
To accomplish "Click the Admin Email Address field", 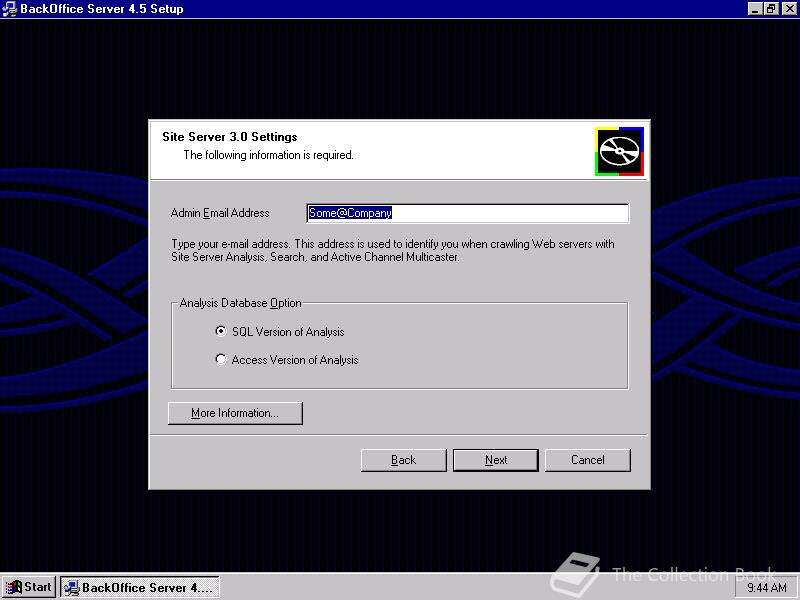I will pos(467,213).
